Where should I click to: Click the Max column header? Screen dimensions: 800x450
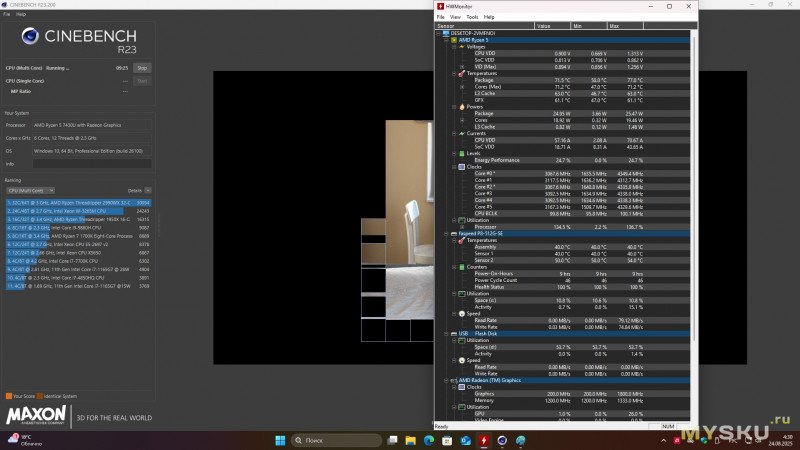pos(626,26)
